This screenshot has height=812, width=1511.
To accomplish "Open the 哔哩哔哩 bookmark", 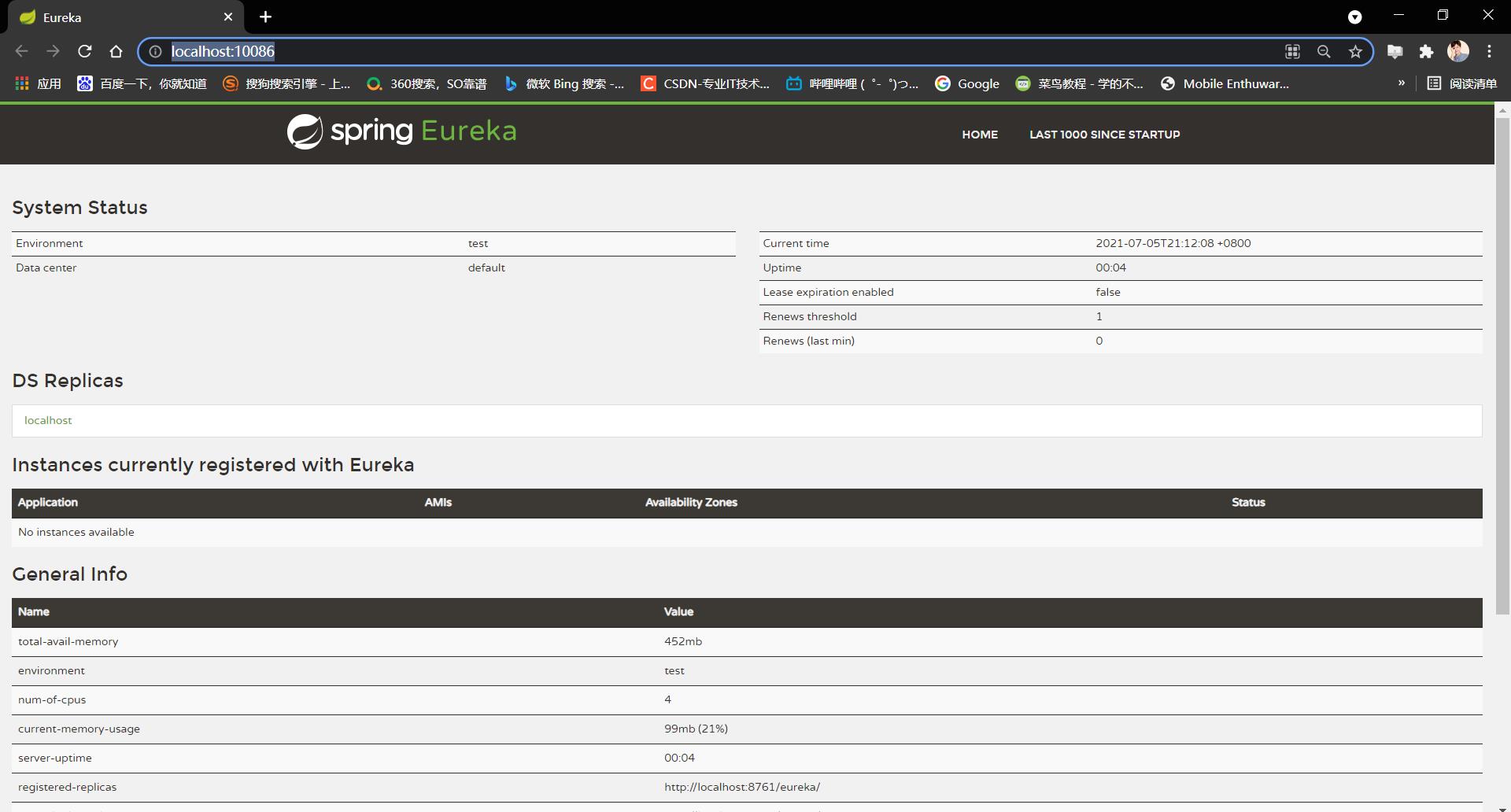I will (852, 83).
